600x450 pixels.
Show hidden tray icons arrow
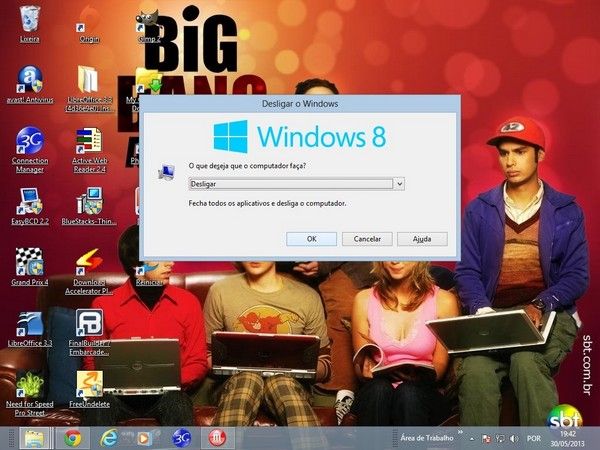tap(472, 439)
